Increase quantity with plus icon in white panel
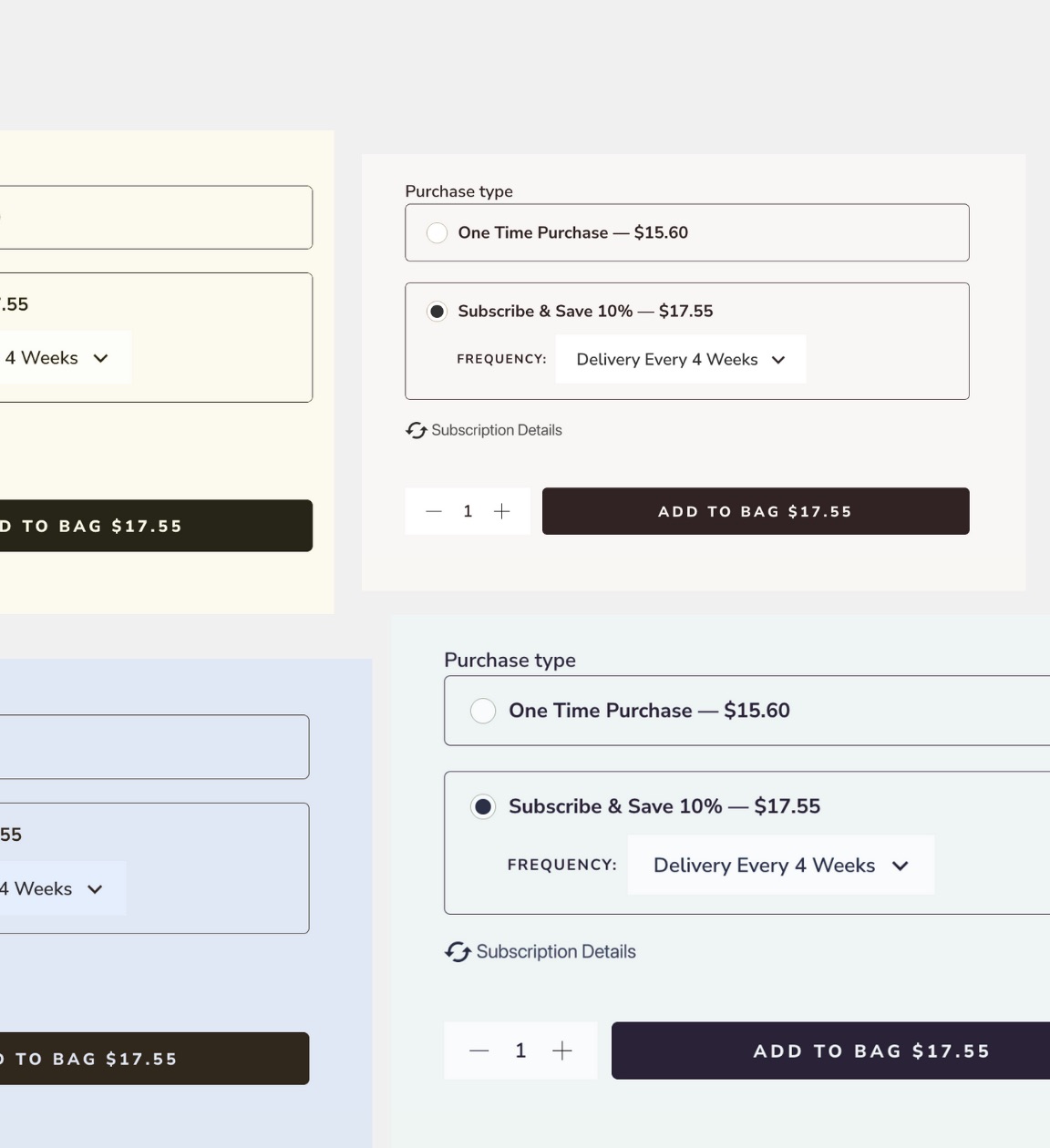Viewport: 1050px width, 1148px height. [x=501, y=511]
